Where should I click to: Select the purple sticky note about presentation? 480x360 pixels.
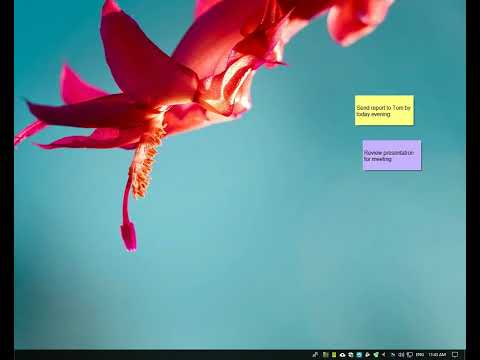pyautogui.click(x=392, y=155)
